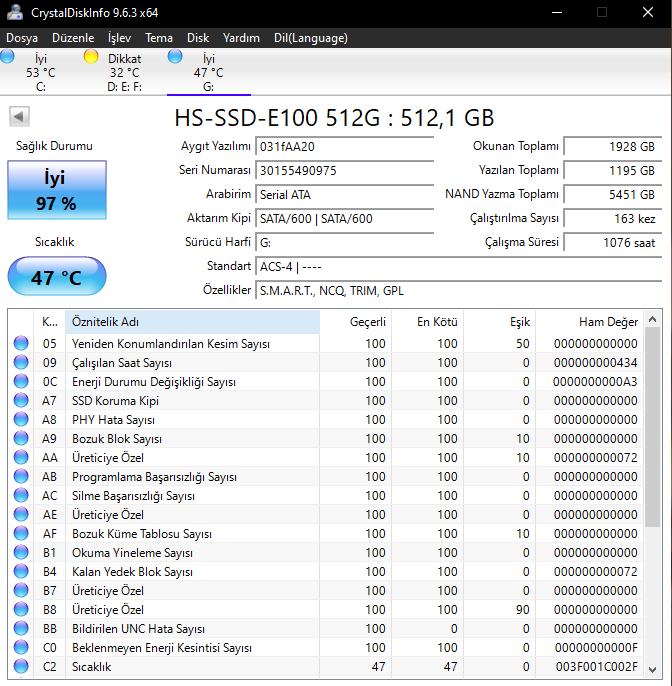Viewport: 672px width, 686px height.
Task: Click the status orb for attribute C0
Action: coord(21,648)
